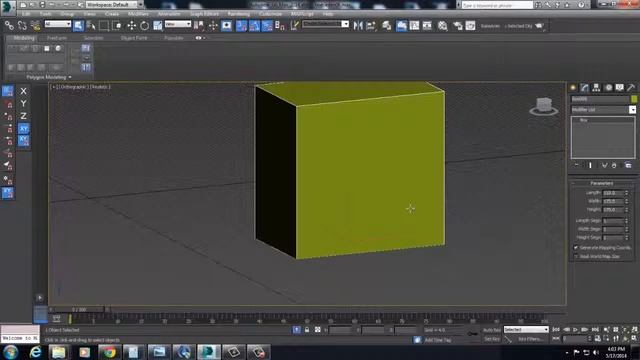Constrain axis to X
This screenshot has width=640, height=360.
tap(23, 91)
